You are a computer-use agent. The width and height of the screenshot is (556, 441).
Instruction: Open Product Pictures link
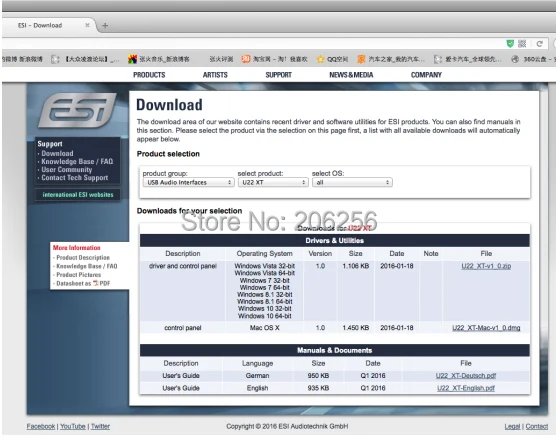(x=78, y=275)
